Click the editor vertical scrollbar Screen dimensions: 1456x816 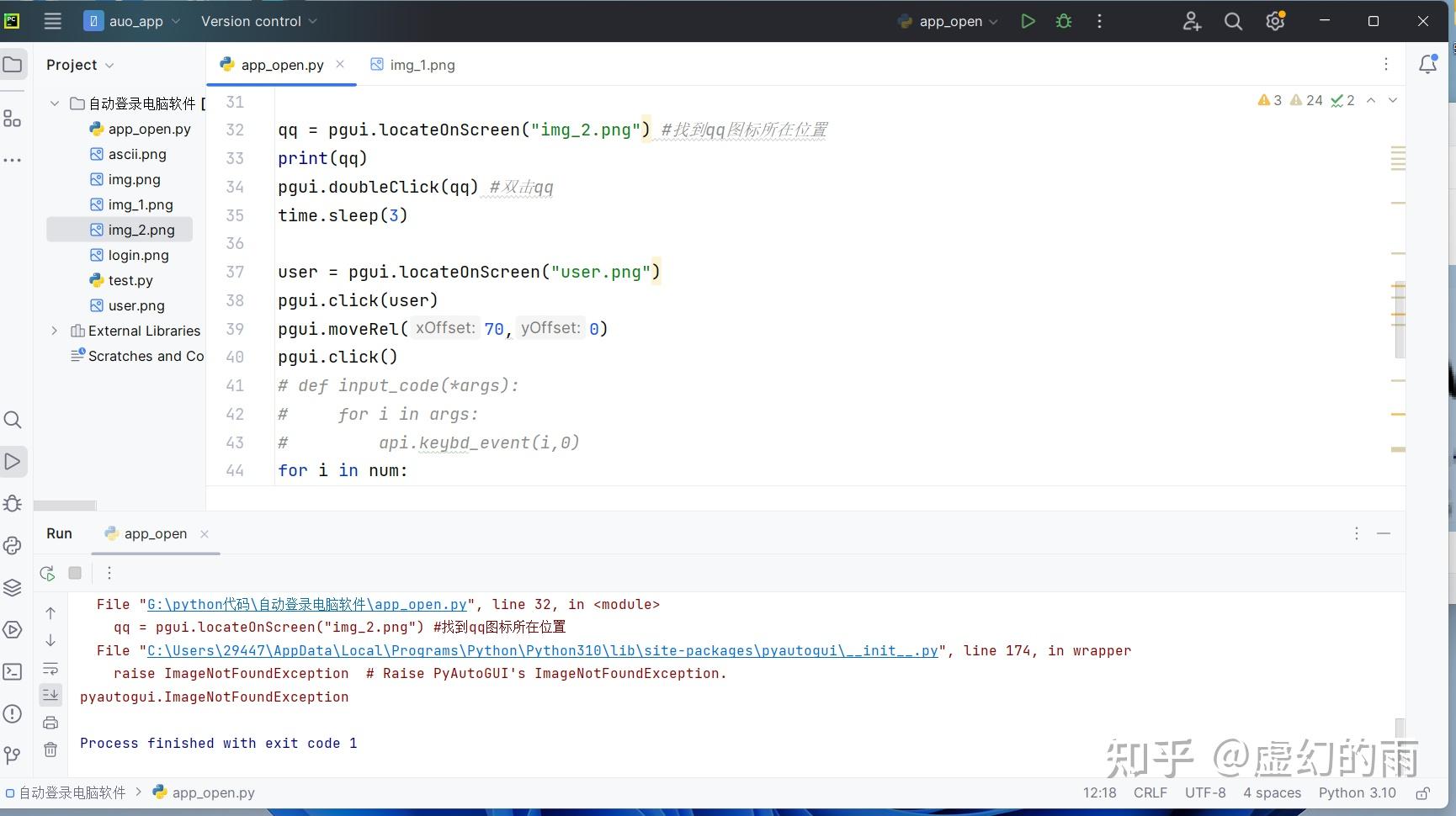tap(1400, 320)
